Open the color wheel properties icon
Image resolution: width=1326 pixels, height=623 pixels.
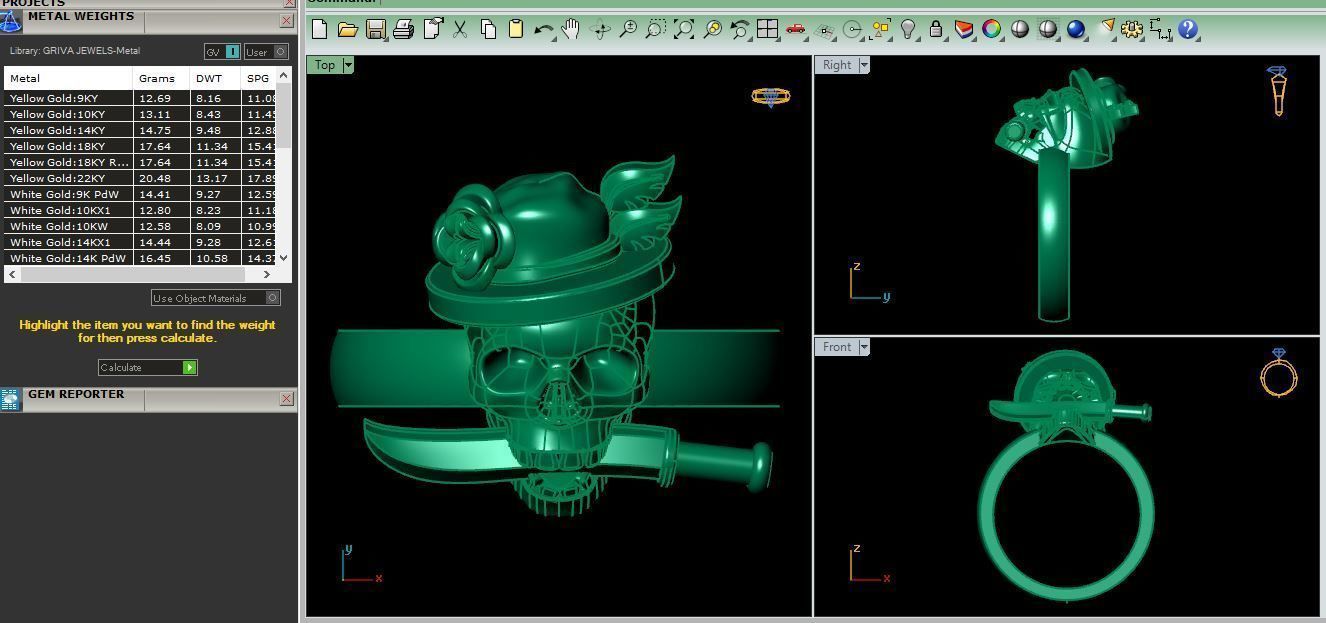tap(992, 29)
